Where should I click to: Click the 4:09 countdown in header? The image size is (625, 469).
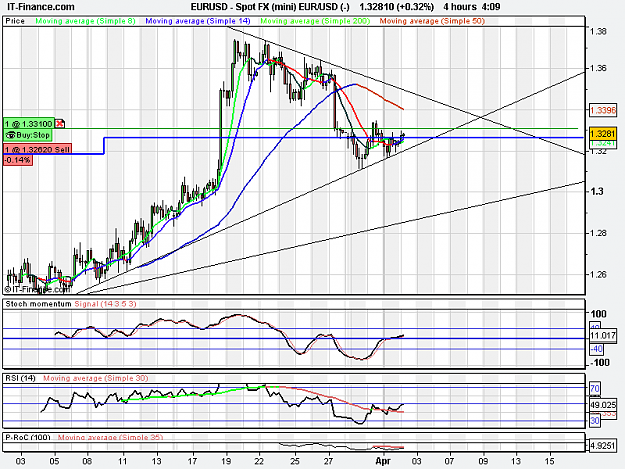491,7
